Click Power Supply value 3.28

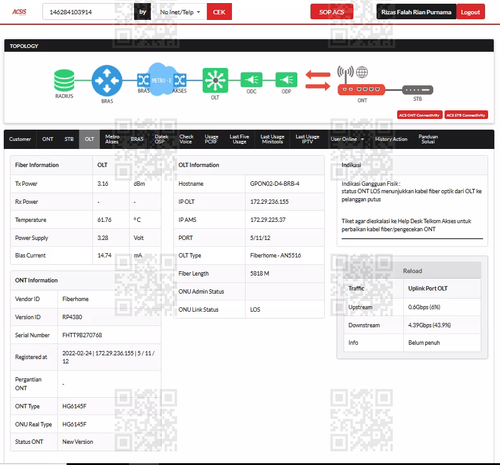point(103,238)
